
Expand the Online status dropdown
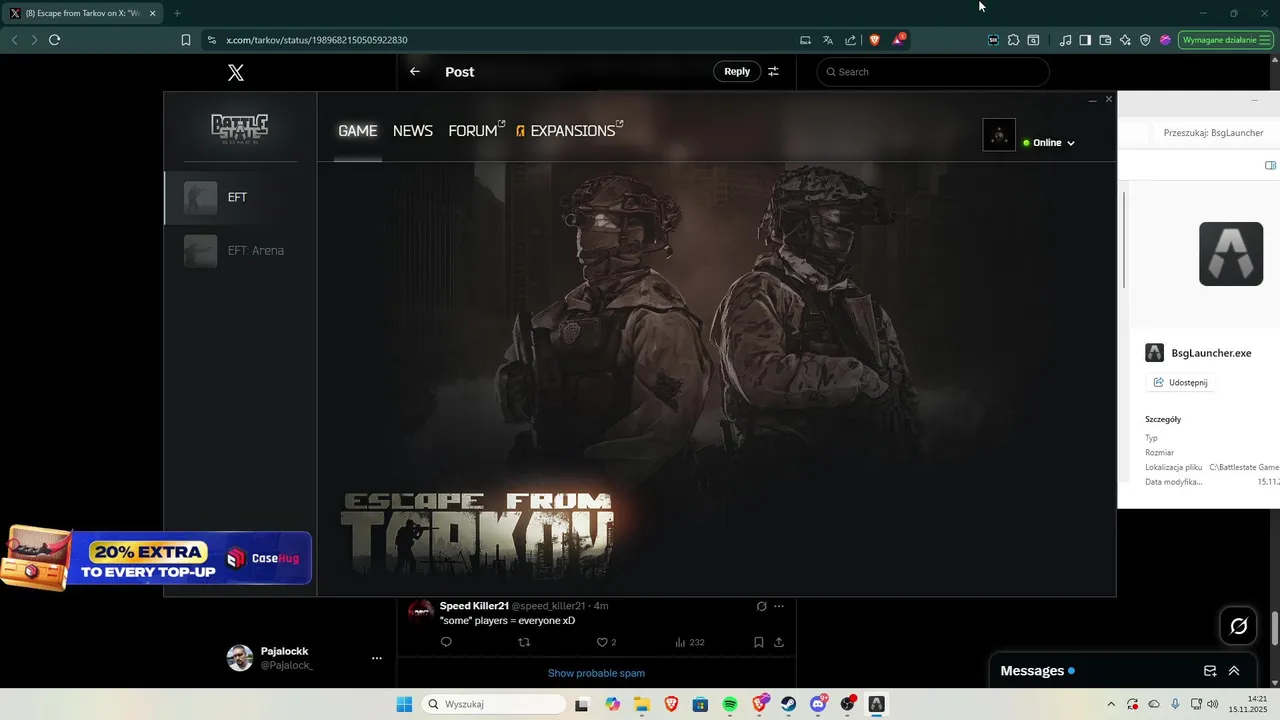[1049, 143]
